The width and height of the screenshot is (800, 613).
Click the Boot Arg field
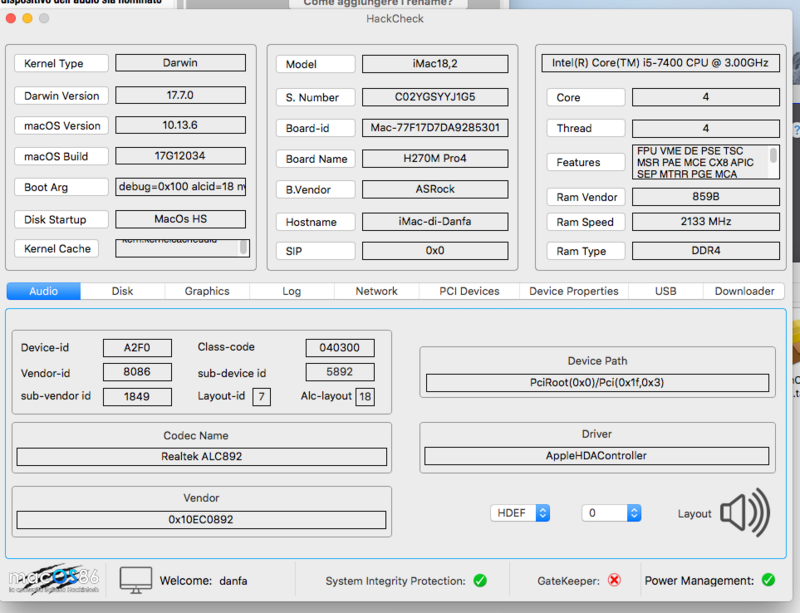[181, 187]
